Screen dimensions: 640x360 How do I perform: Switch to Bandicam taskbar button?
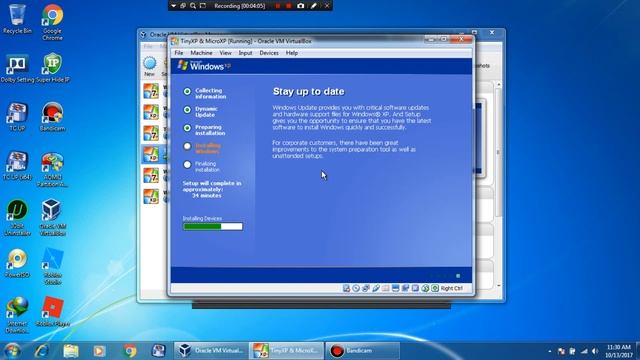click(x=362, y=351)
